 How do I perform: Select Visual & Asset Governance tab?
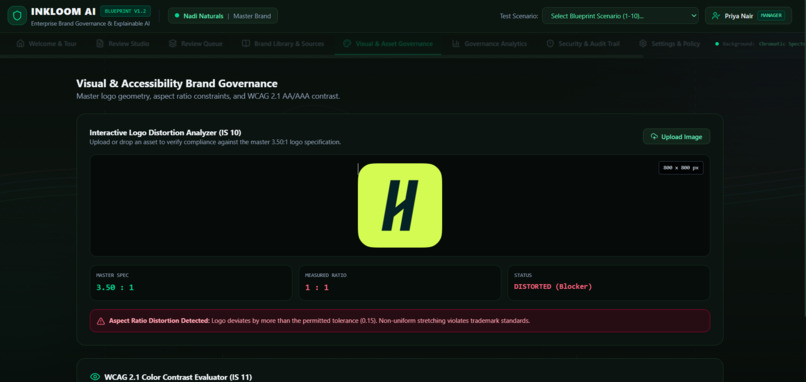[388, 44]
